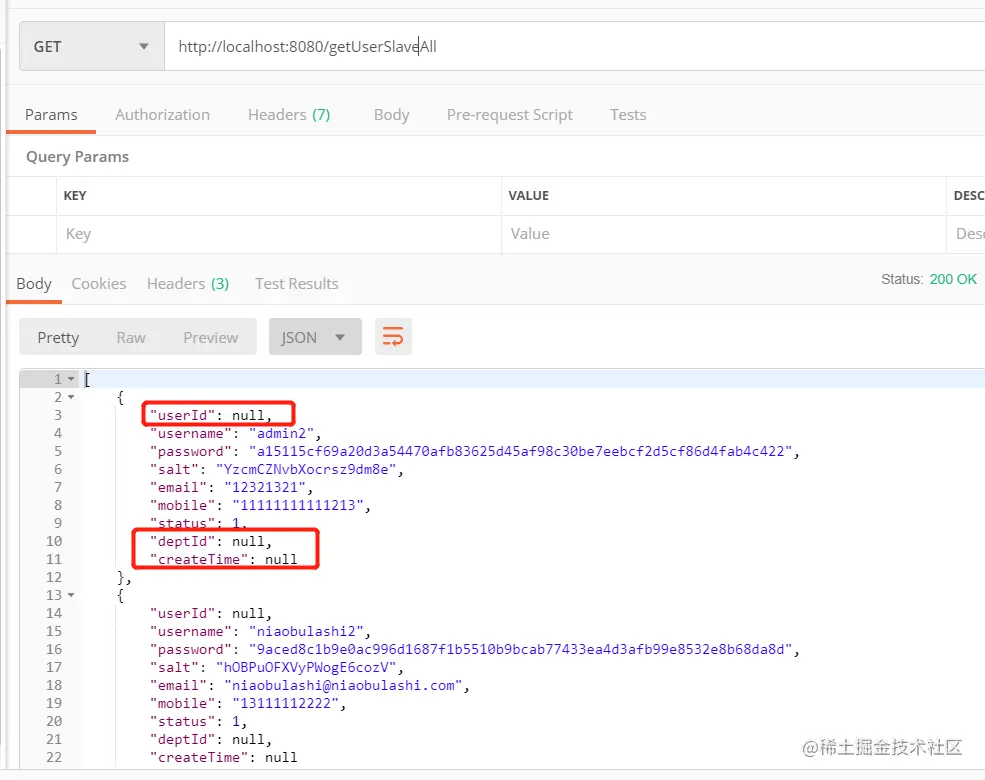The image size is (985, 780).
Task: Switch response view to Preview
Action: [210, 338]
